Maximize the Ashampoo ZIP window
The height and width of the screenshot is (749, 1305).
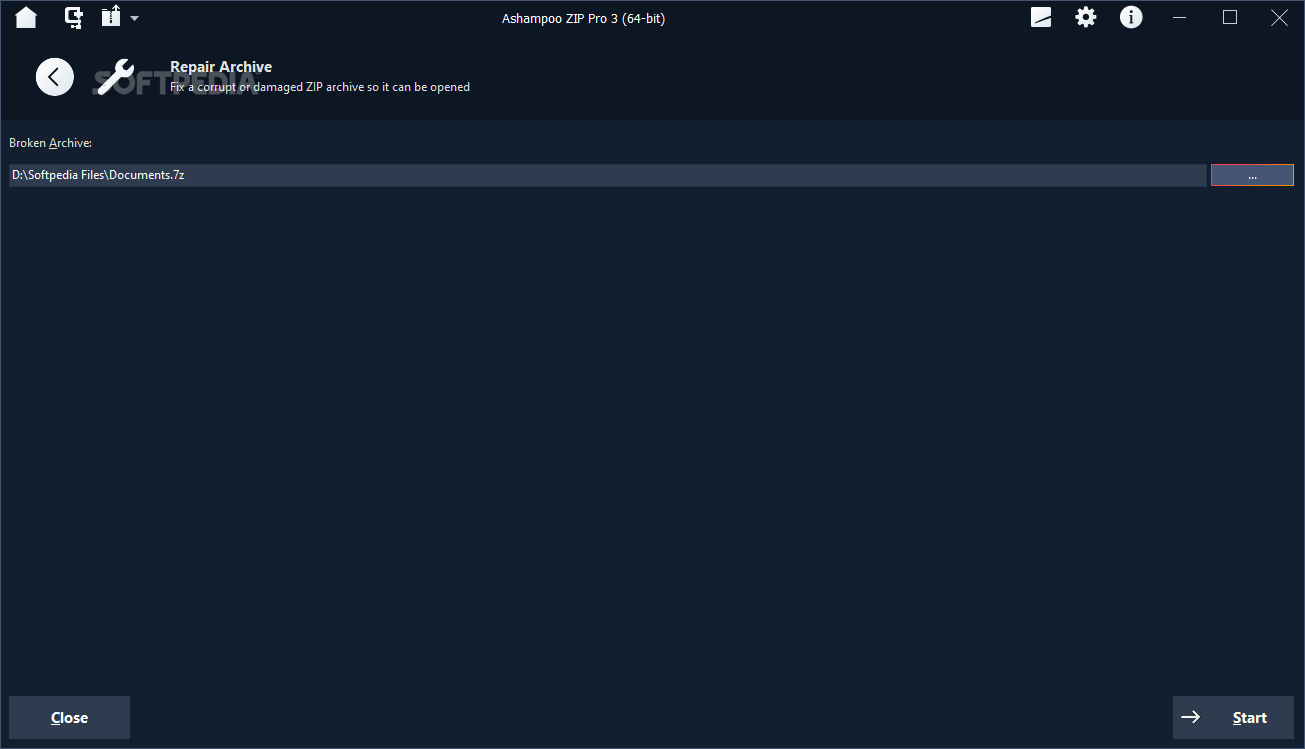[x=1230, y=17]
